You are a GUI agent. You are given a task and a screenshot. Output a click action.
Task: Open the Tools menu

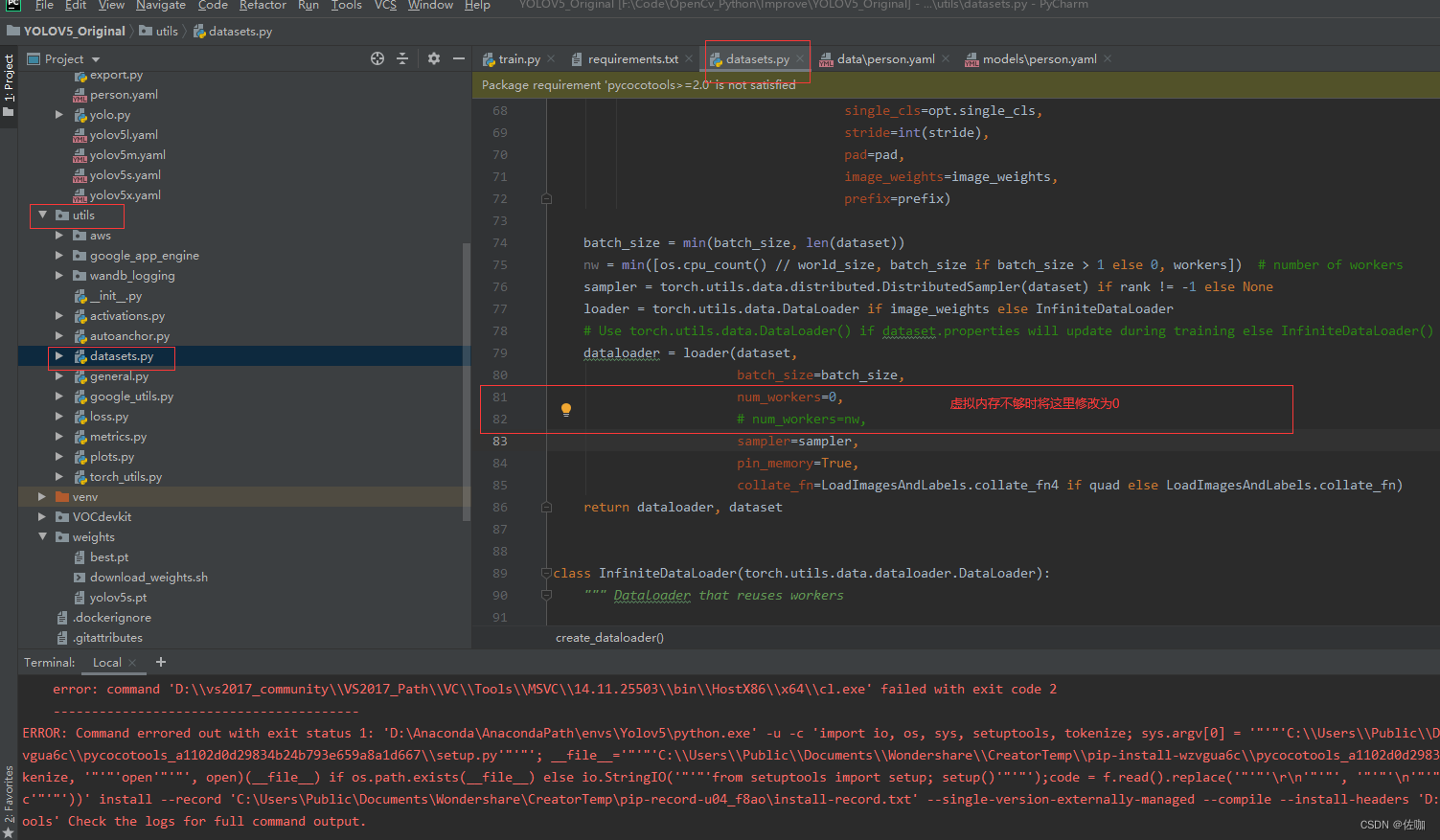click(346, 5)
